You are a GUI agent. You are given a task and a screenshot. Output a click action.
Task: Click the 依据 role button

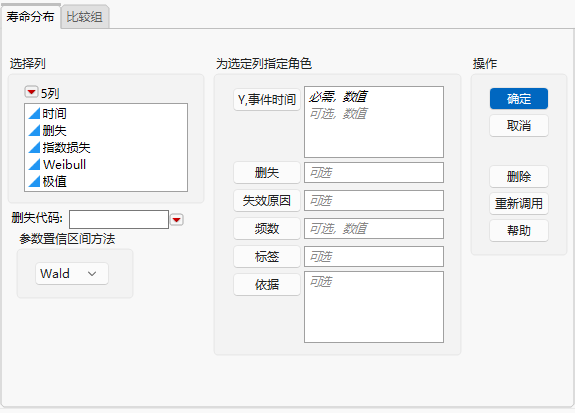267,284
